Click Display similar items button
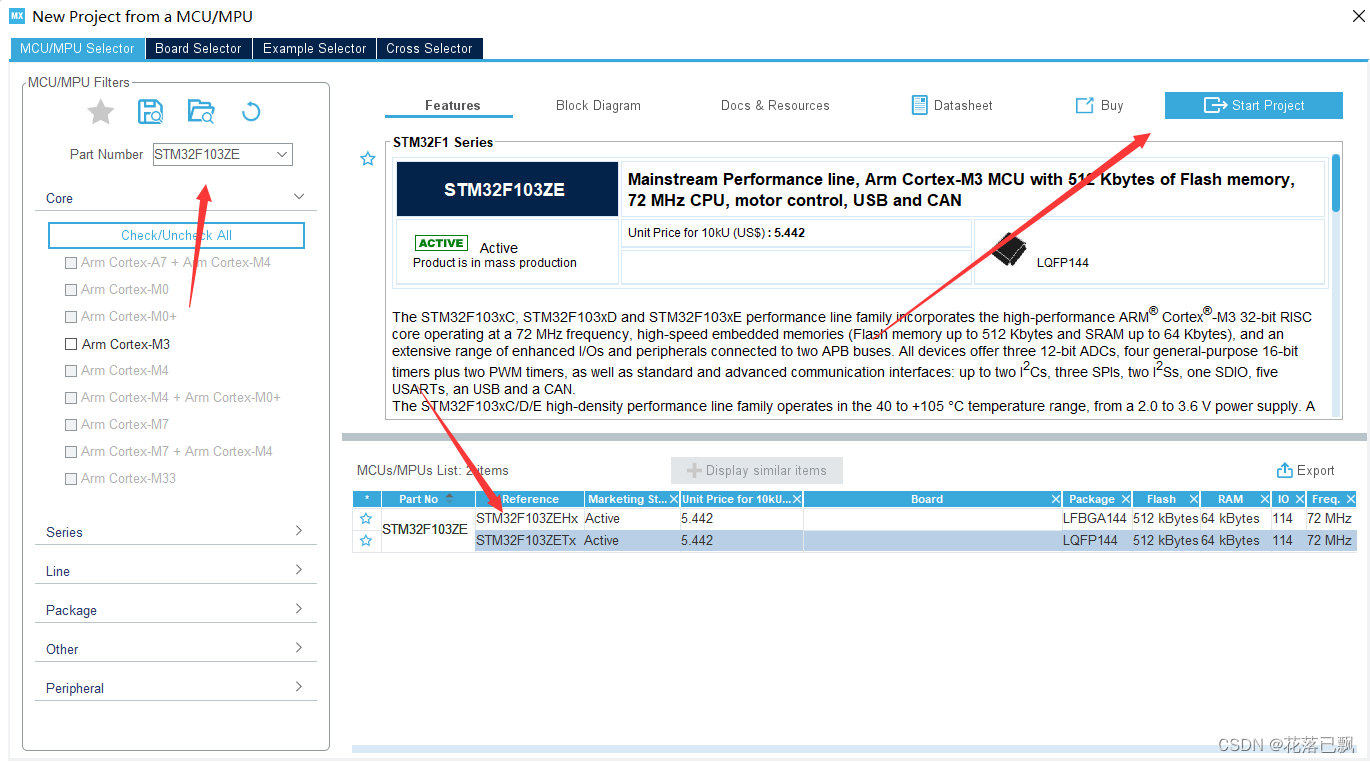Screen dimensions: 1370x763 (757, 471)
